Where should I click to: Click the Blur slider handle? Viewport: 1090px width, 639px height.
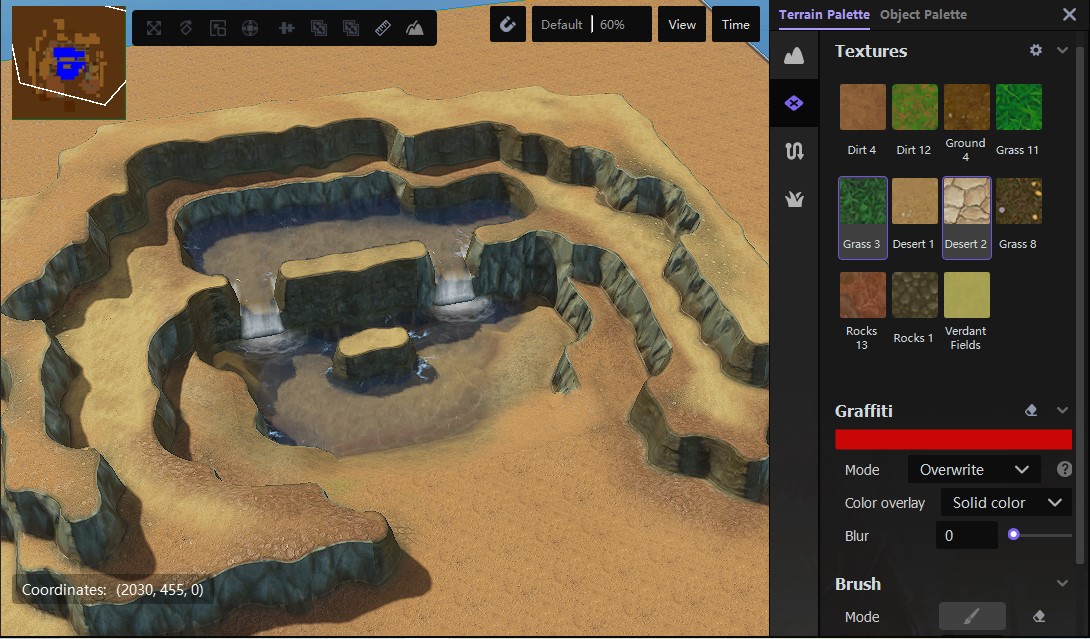tap(1014, 535)
